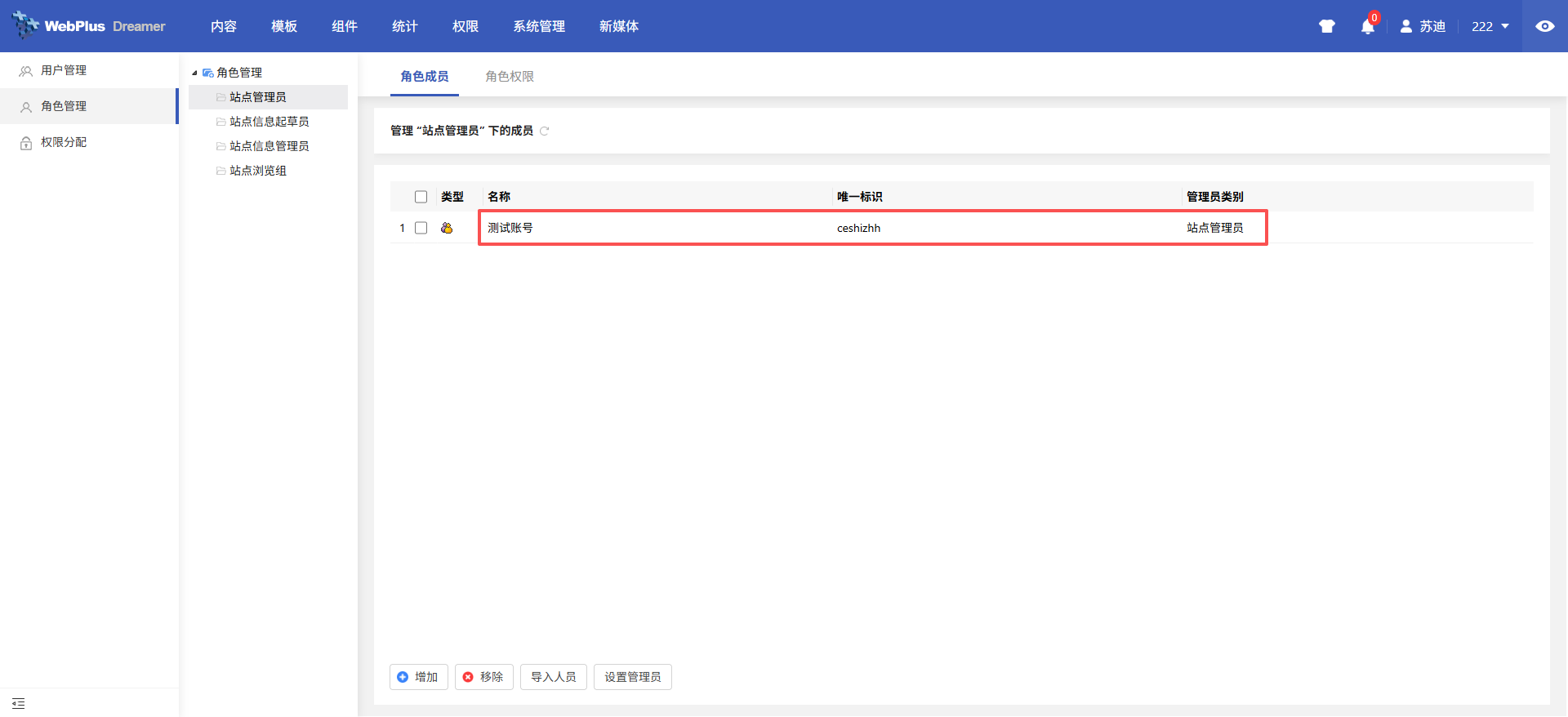Open the 222 site dropdown
This screenshot has height=717, width=1568.
[1490, 26]
